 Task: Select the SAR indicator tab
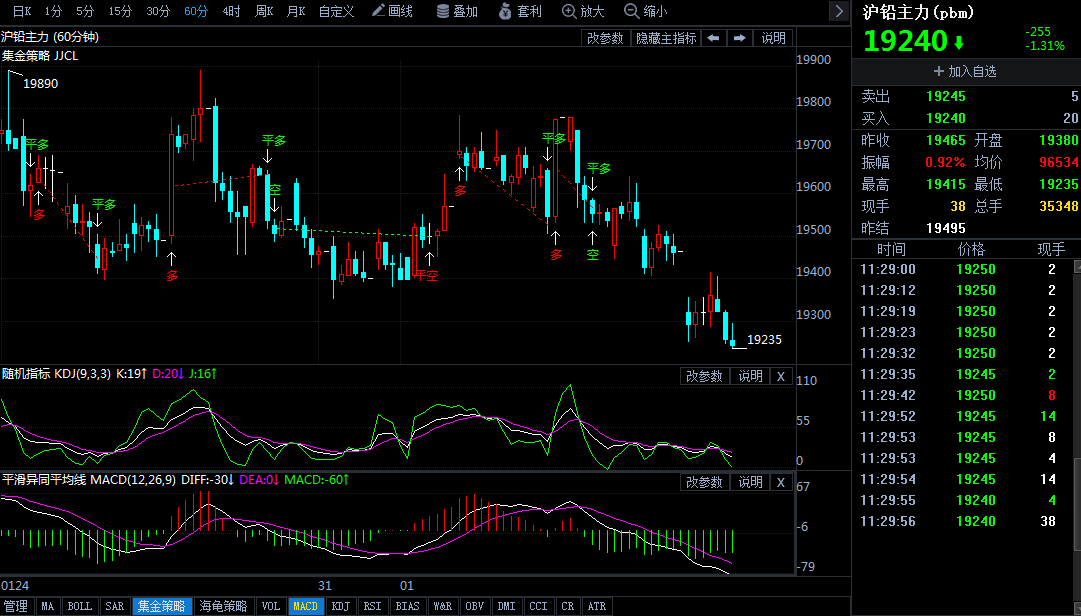tap(114, 606)
